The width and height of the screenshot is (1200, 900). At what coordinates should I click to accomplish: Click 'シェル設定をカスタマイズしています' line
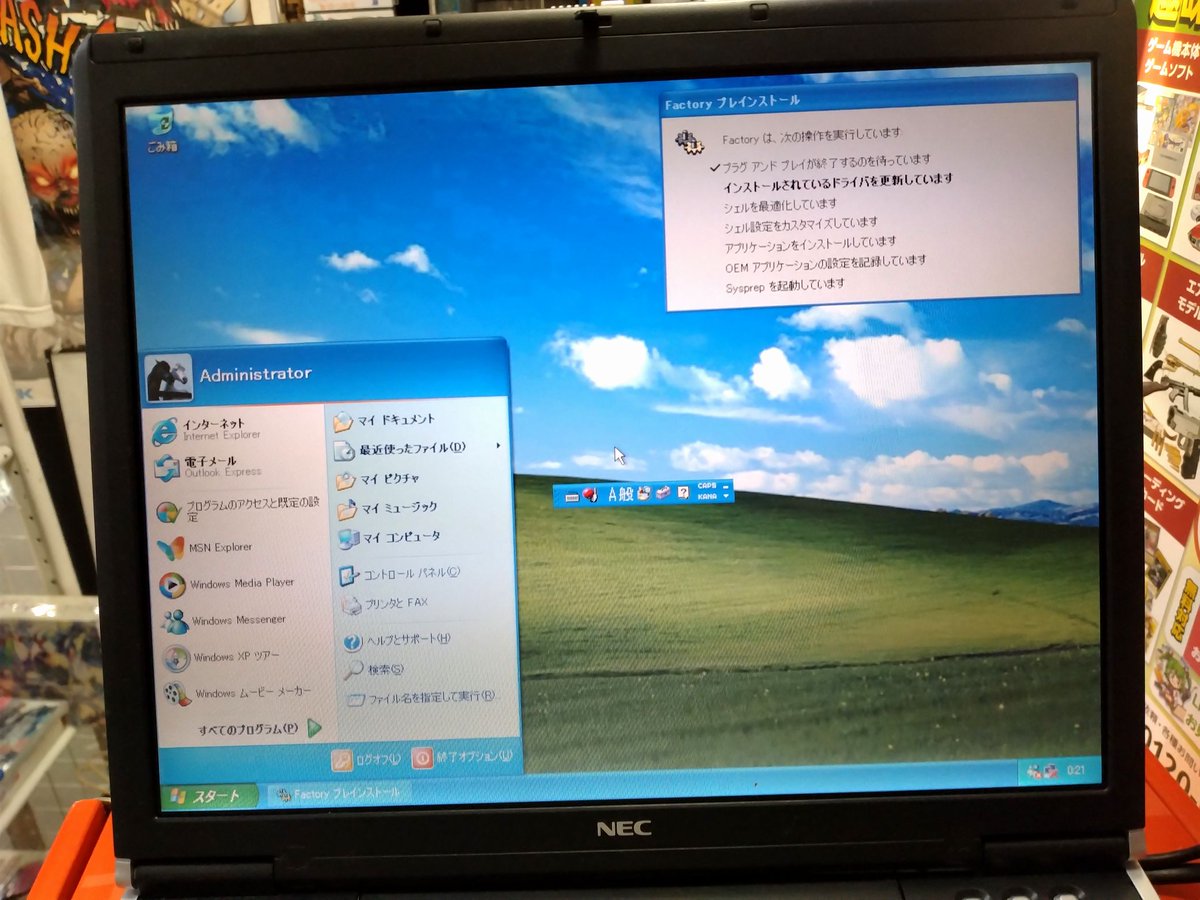(800, 224)
